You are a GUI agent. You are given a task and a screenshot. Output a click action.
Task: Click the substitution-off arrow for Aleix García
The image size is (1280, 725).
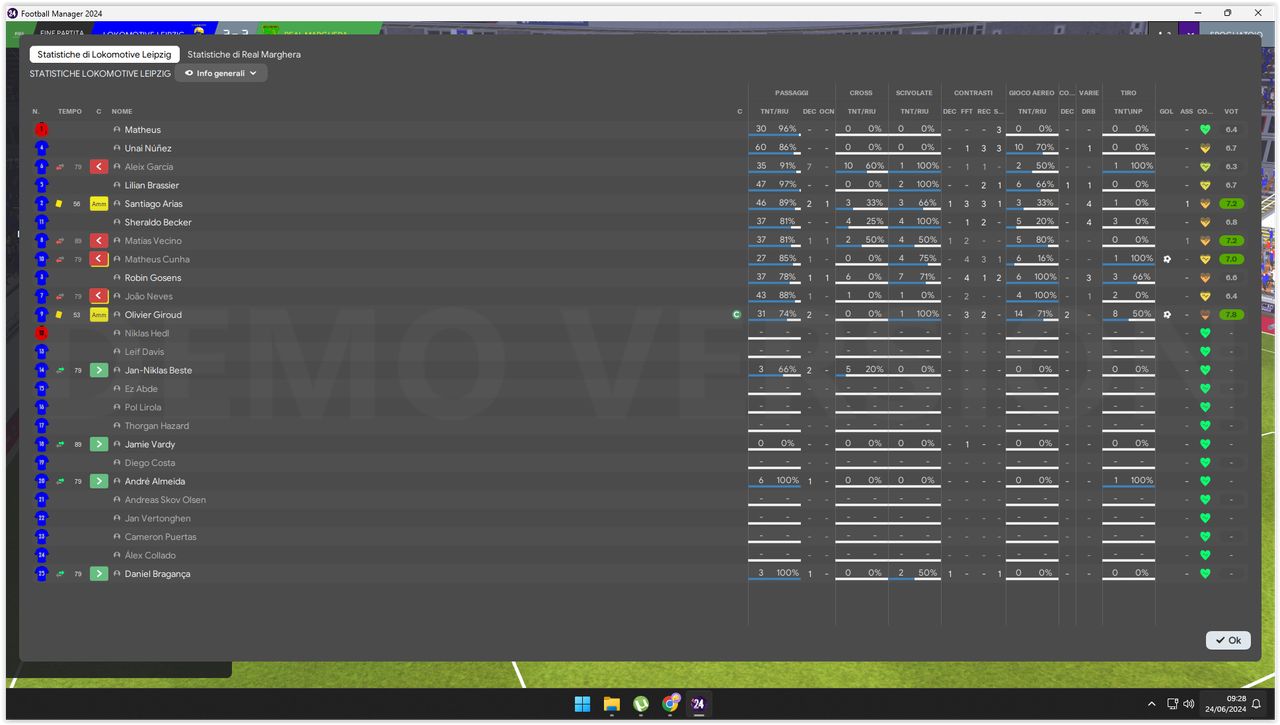point(98,167)
